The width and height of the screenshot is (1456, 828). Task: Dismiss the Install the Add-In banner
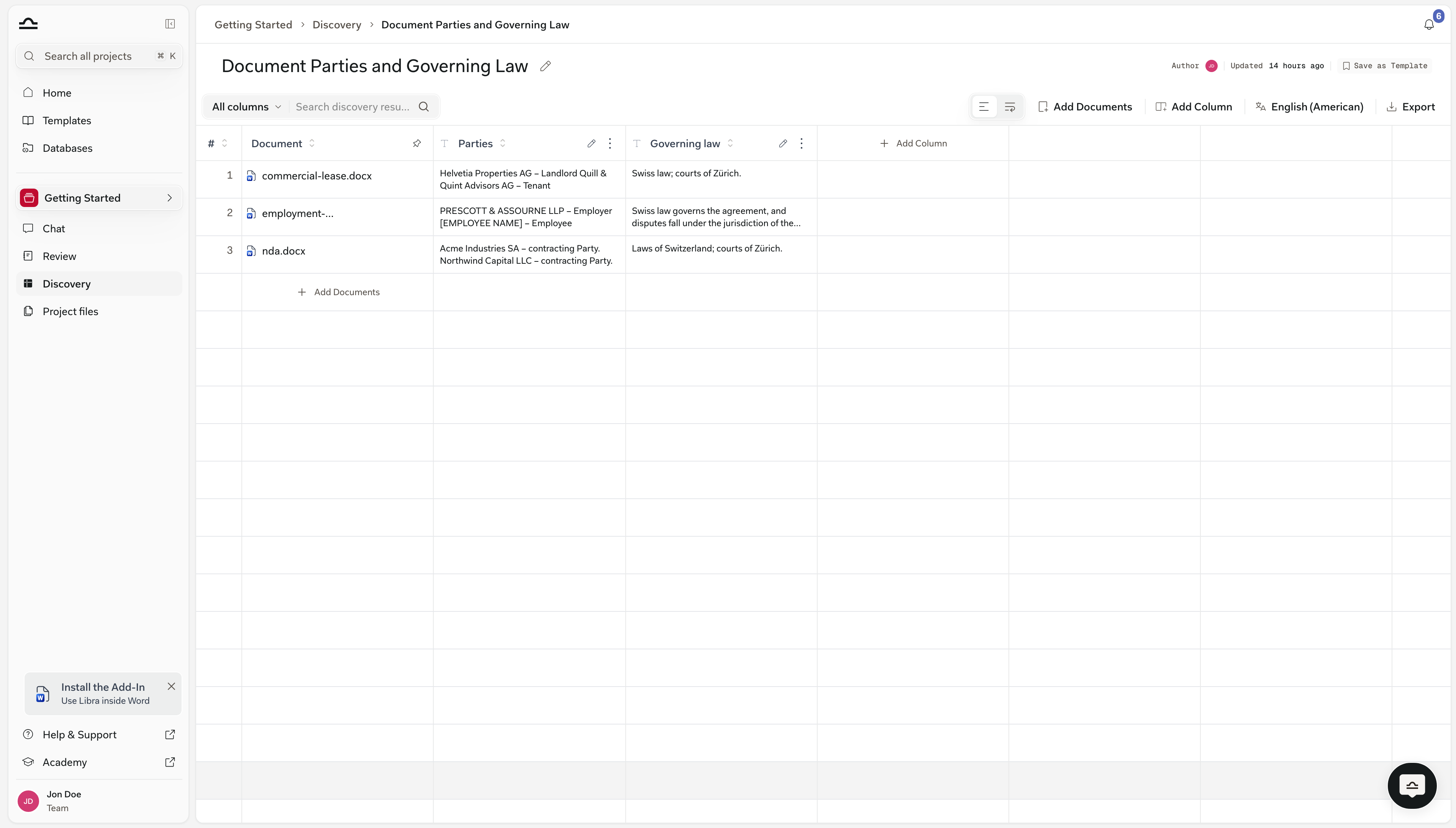(x=171, y=687)
